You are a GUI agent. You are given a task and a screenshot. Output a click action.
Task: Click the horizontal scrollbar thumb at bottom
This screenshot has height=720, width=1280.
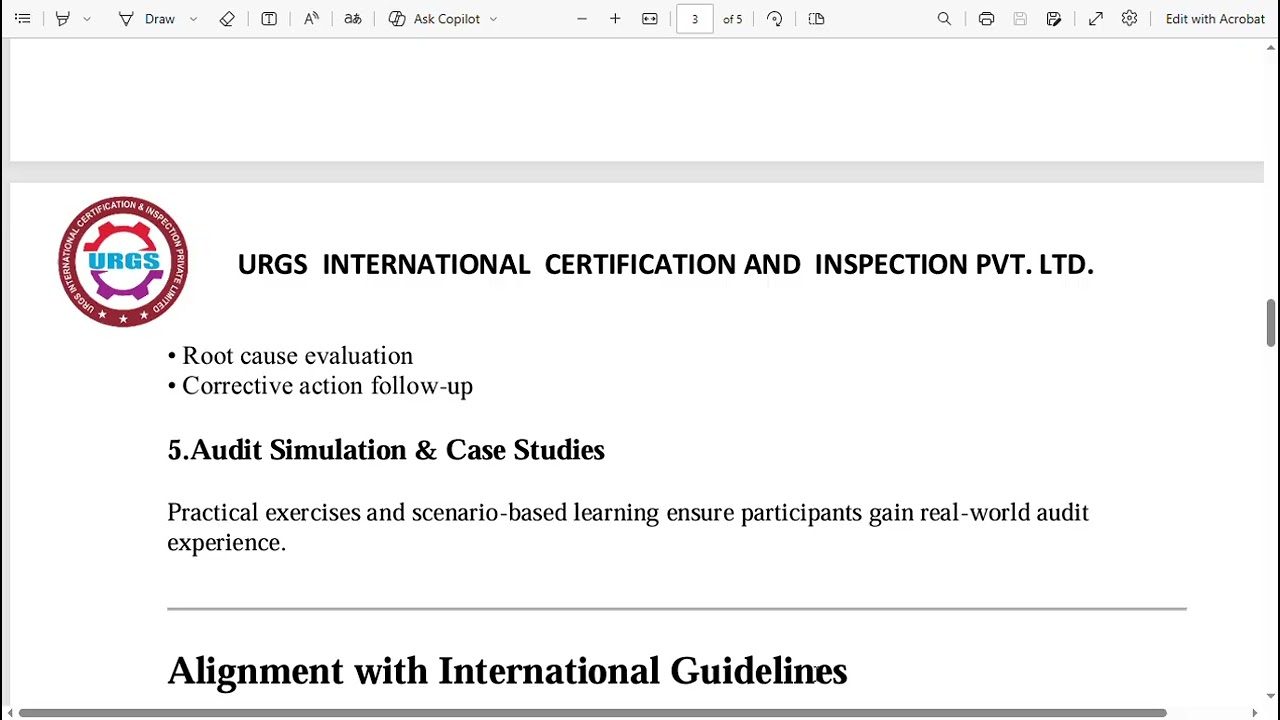tap(592, 713)
